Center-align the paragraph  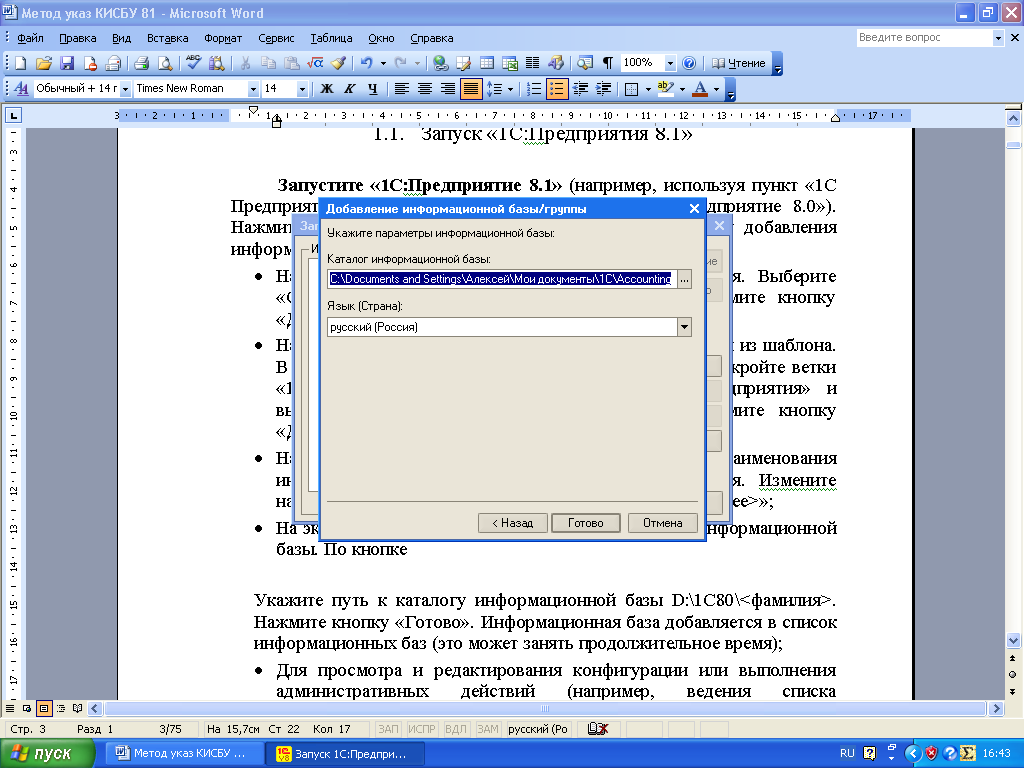click(424, 88)
